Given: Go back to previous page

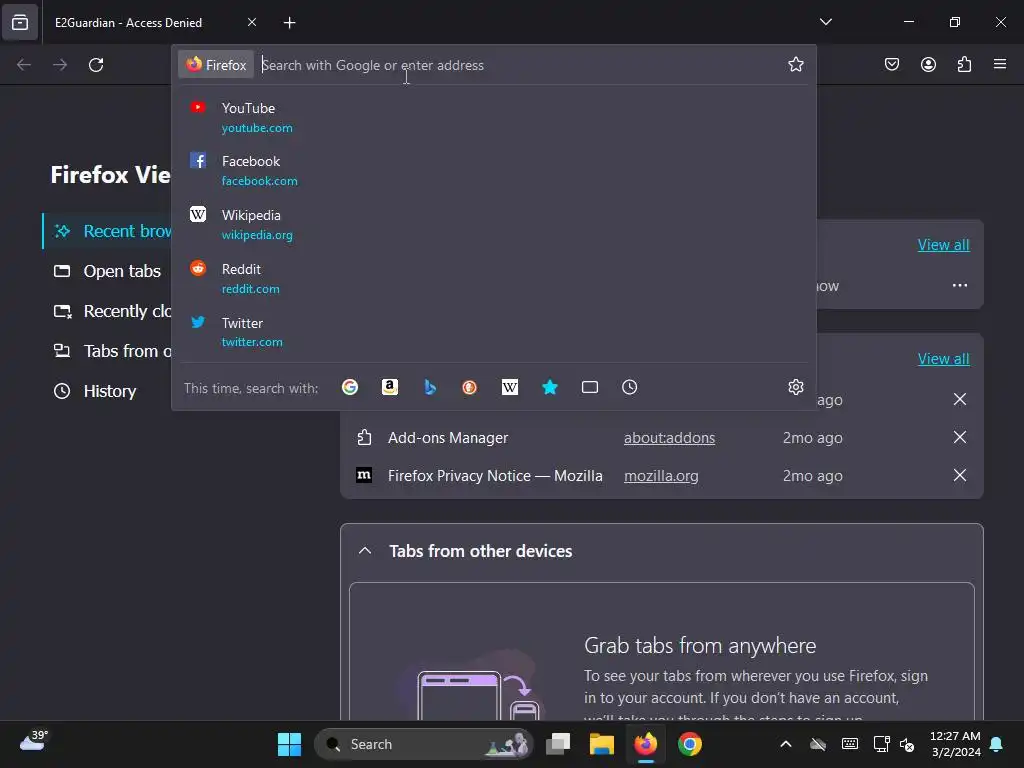Looking at the screenshot, I should tap(24, 65).
